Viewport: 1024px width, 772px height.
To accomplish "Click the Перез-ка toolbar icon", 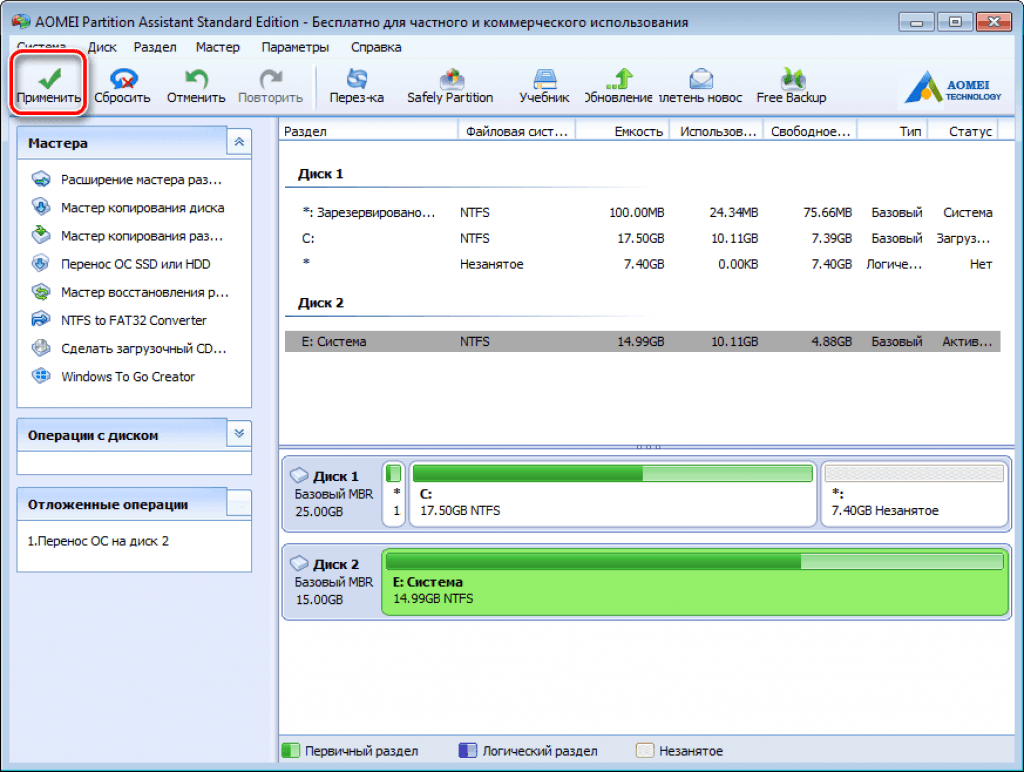I will [357, 79].
